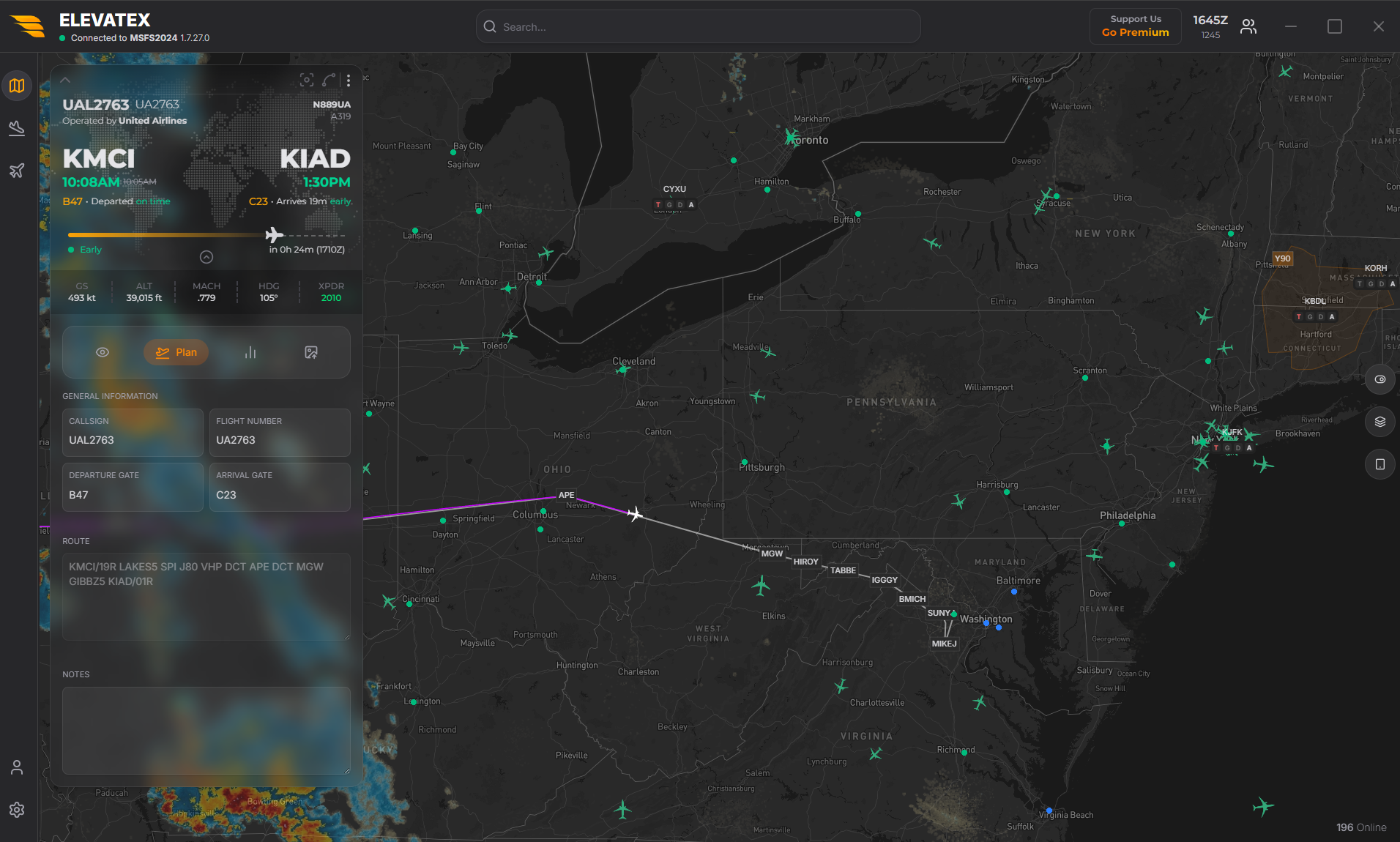
Task: Select the green aircraft near Charlottesville
Action: [x=841, y=686]
